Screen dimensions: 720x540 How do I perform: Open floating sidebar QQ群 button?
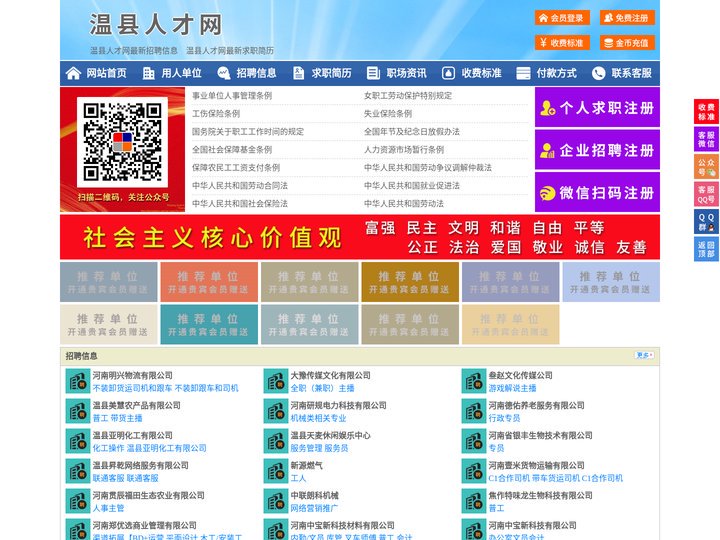coord(706,222)
